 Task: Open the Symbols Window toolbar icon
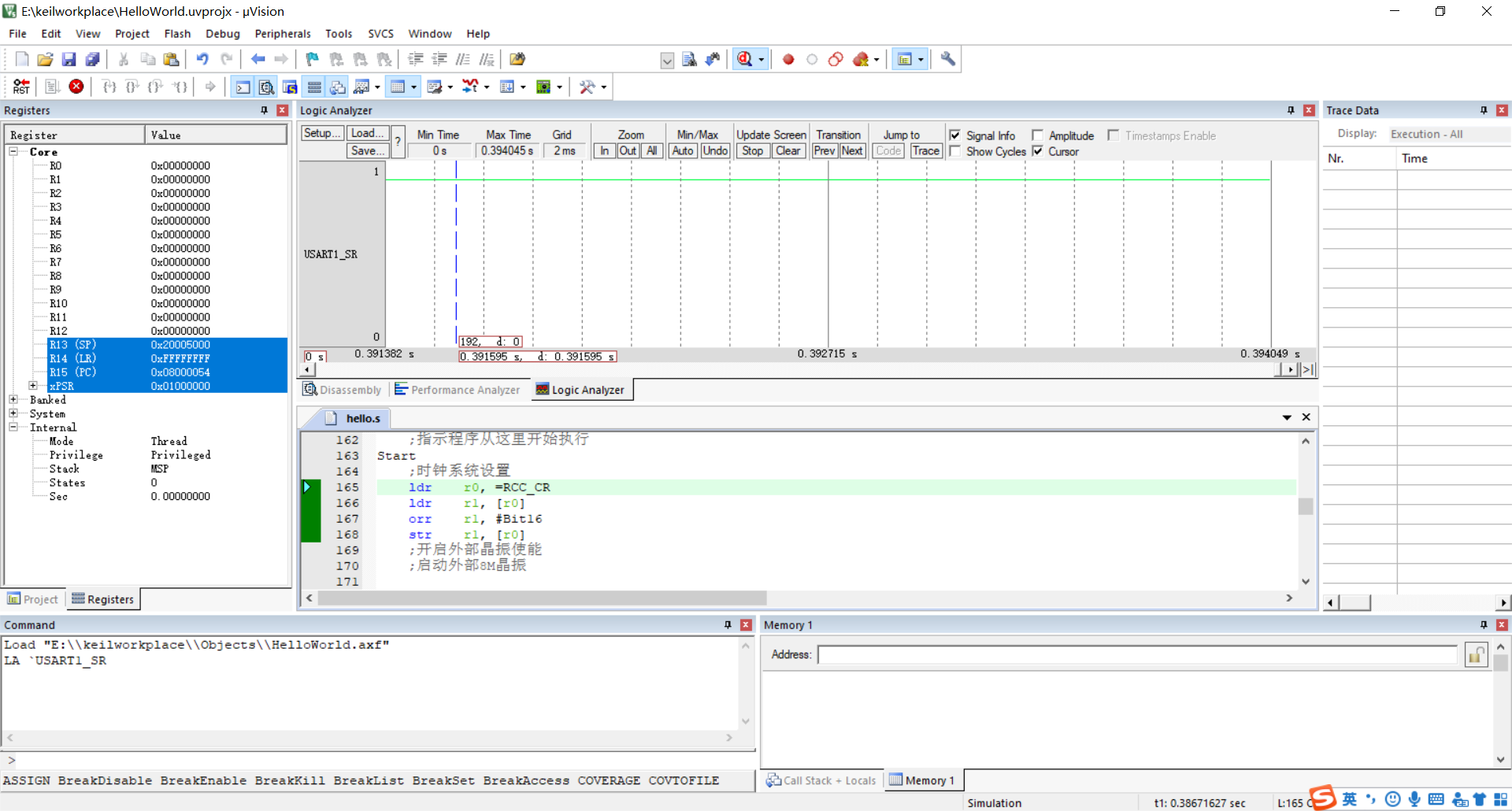point(290,87)
